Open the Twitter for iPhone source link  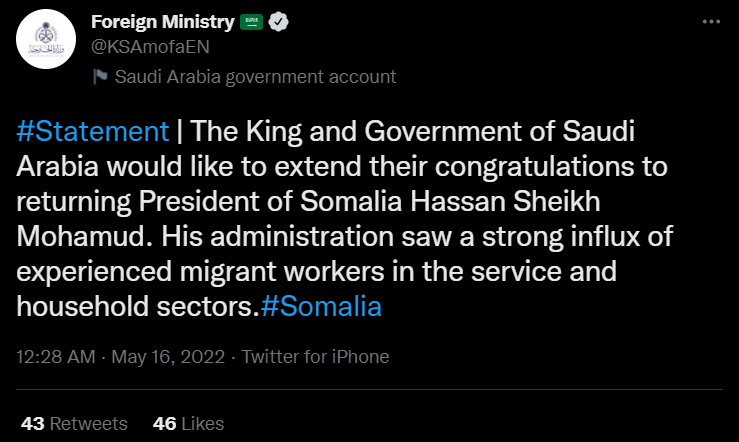315,357
